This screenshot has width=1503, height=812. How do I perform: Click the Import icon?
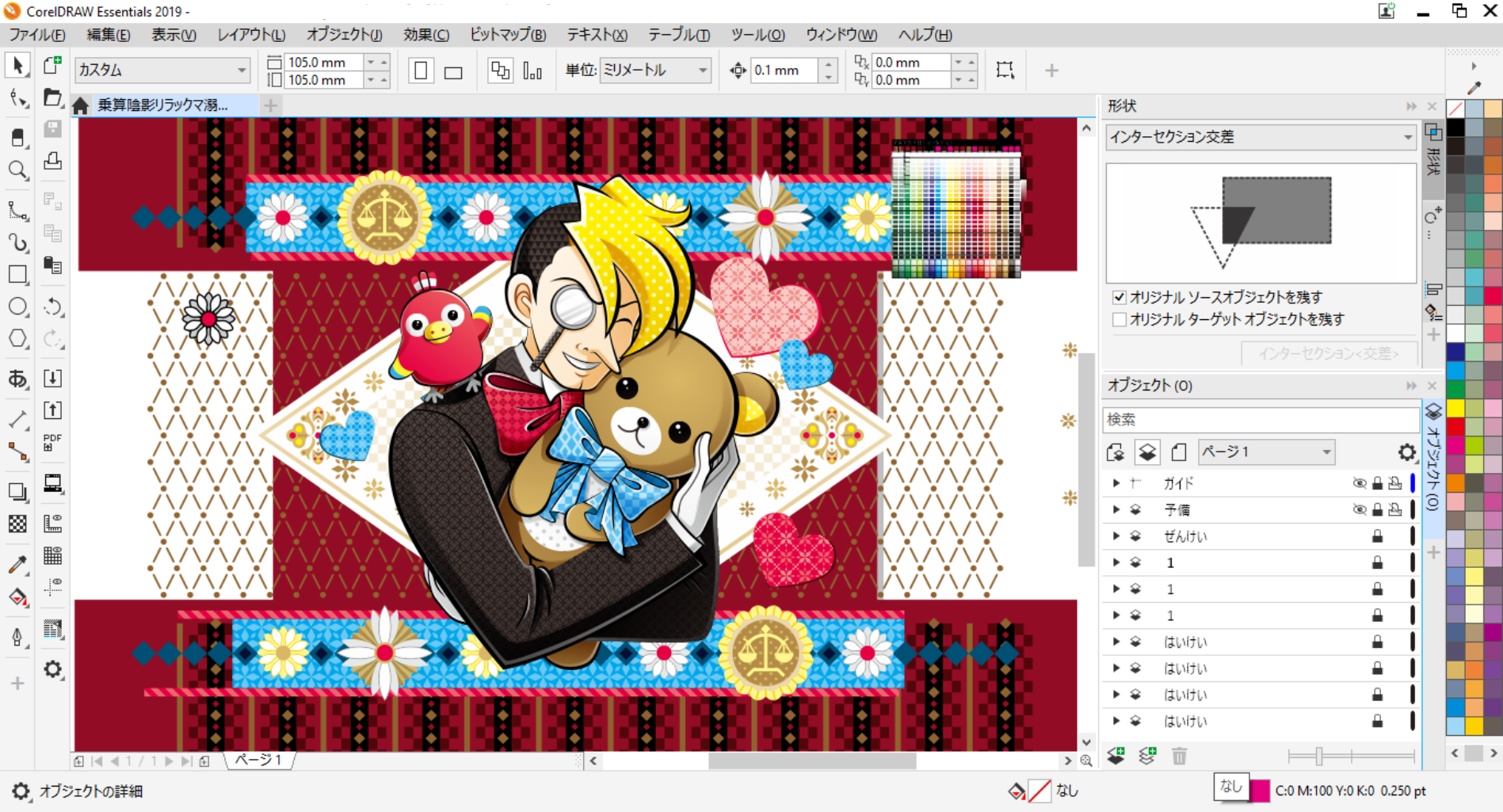[53, 378]
